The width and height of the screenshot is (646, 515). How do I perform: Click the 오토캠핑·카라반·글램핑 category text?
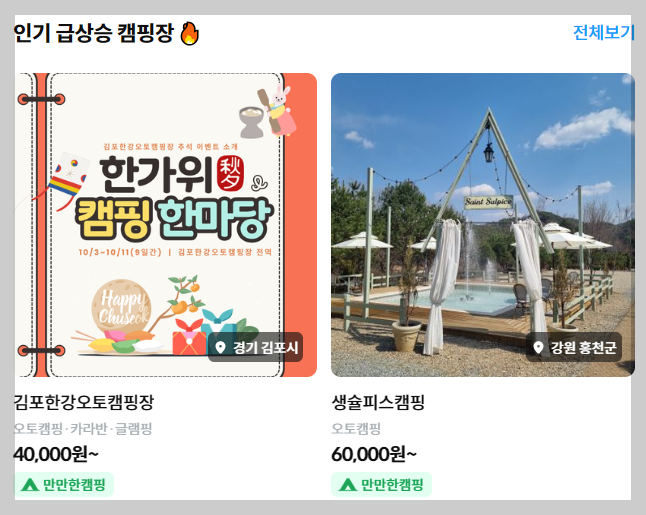click(x=83, y=429)
